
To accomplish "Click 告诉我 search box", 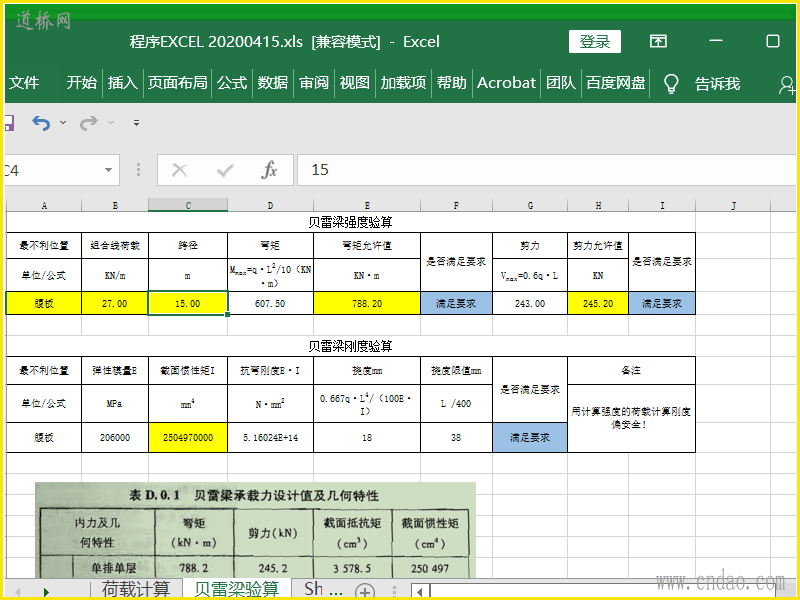I will point(717,83).
